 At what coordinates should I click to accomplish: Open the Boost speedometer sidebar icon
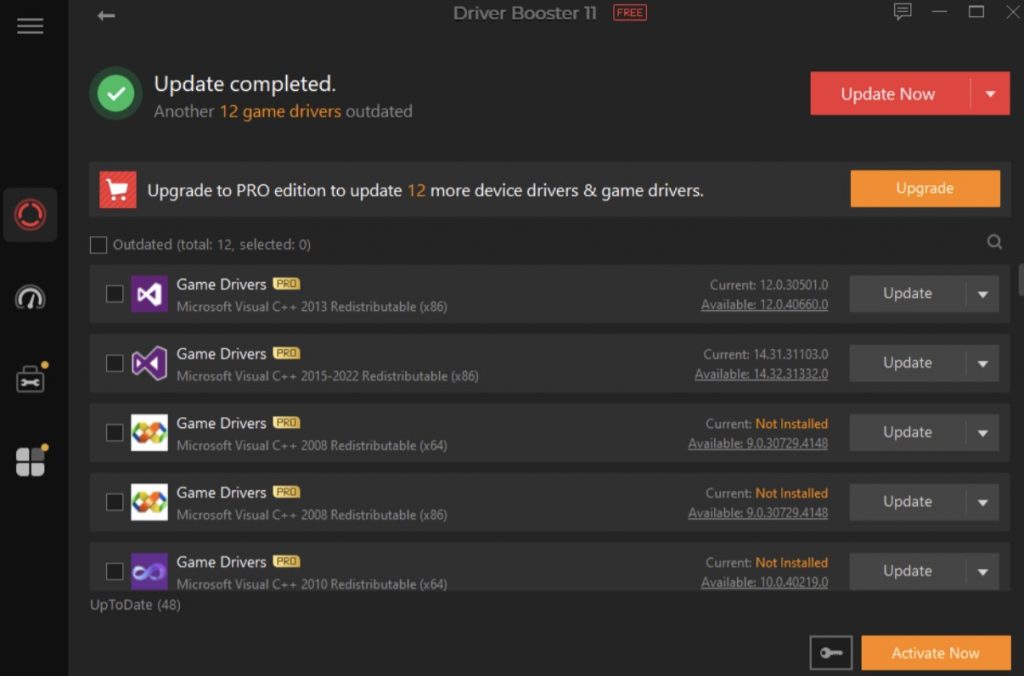click(x=30, y=298)
